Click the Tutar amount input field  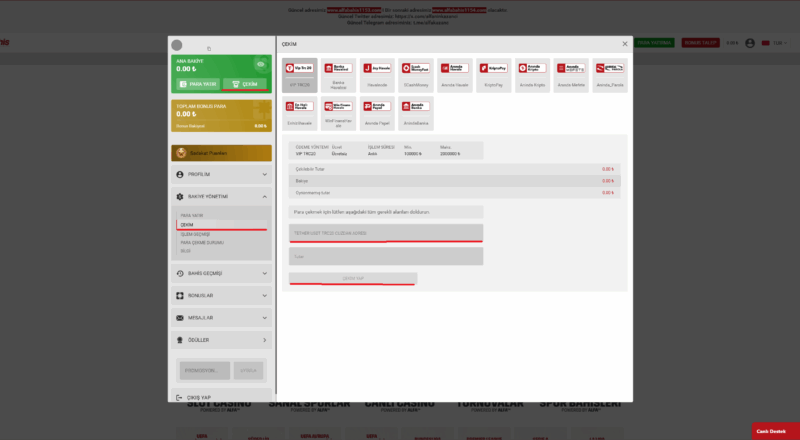click(x=386, y=256)
